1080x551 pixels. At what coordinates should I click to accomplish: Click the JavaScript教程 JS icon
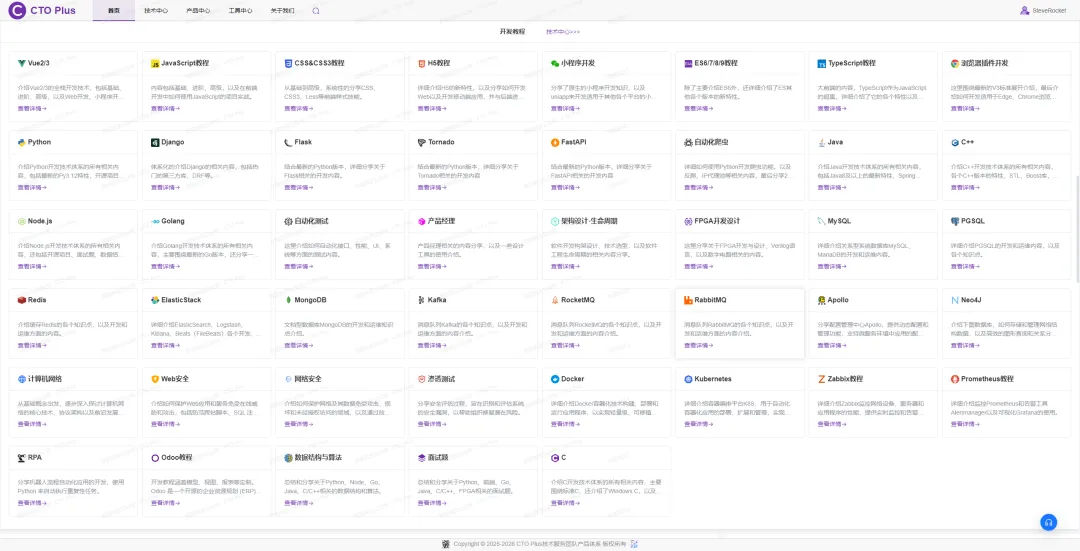[x=155, y=63]
